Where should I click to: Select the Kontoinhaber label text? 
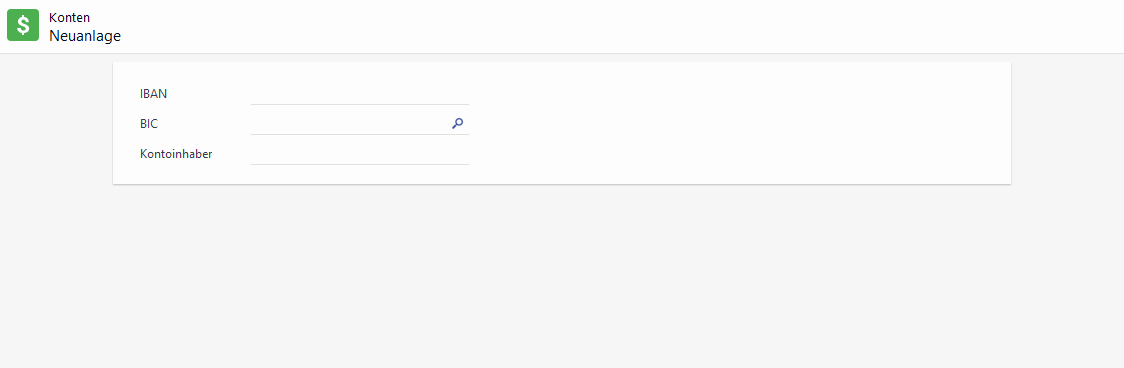(176, 154)
